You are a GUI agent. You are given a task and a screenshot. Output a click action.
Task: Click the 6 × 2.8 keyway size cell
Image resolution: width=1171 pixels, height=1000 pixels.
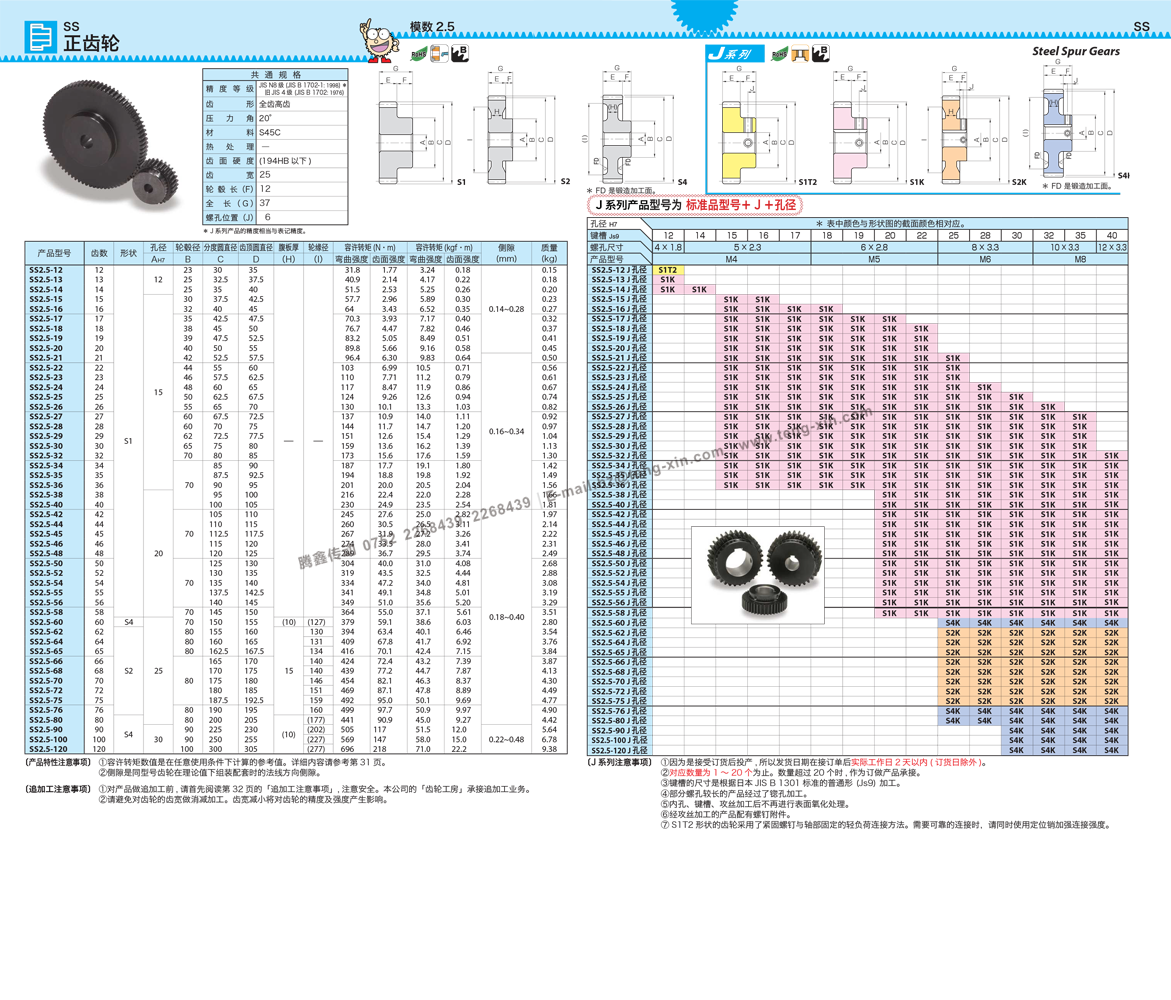click(x=873, y=247)
